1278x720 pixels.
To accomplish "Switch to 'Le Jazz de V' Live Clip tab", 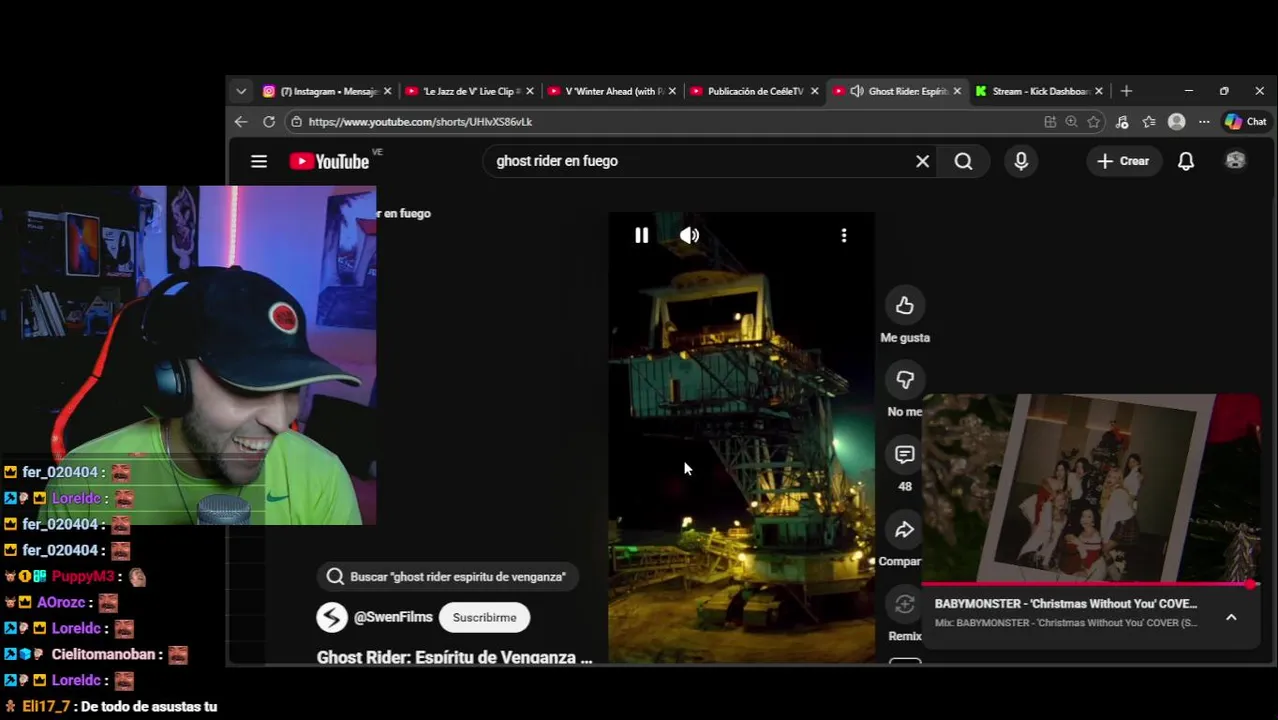I will pos(468,91).
